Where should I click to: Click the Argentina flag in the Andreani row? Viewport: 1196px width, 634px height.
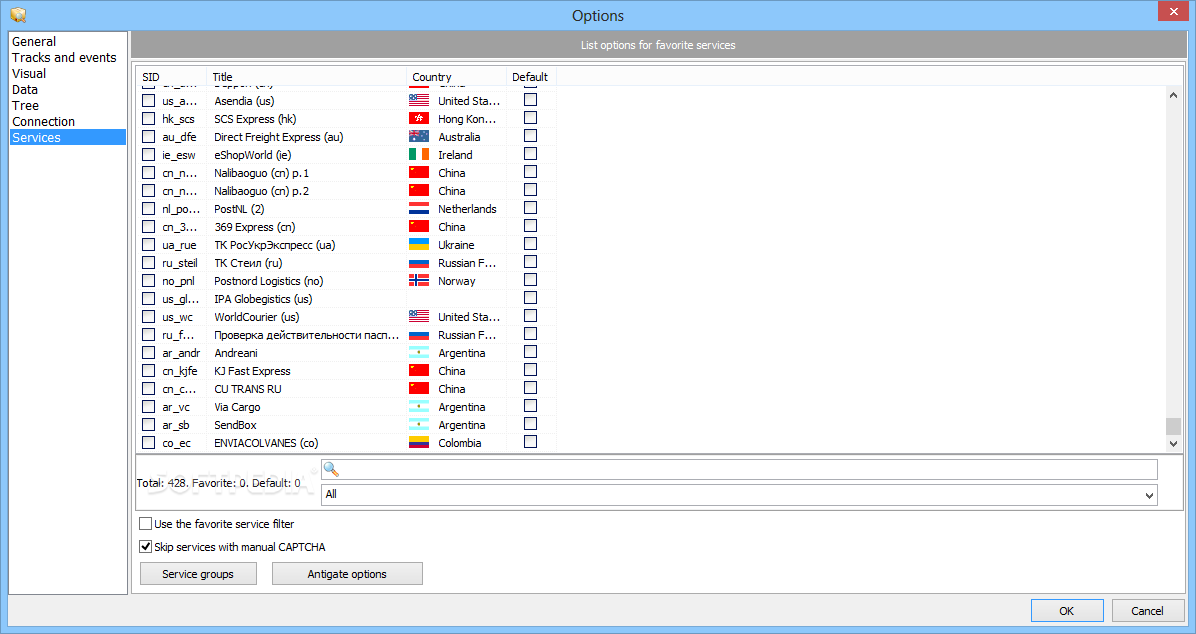point(419,352)
